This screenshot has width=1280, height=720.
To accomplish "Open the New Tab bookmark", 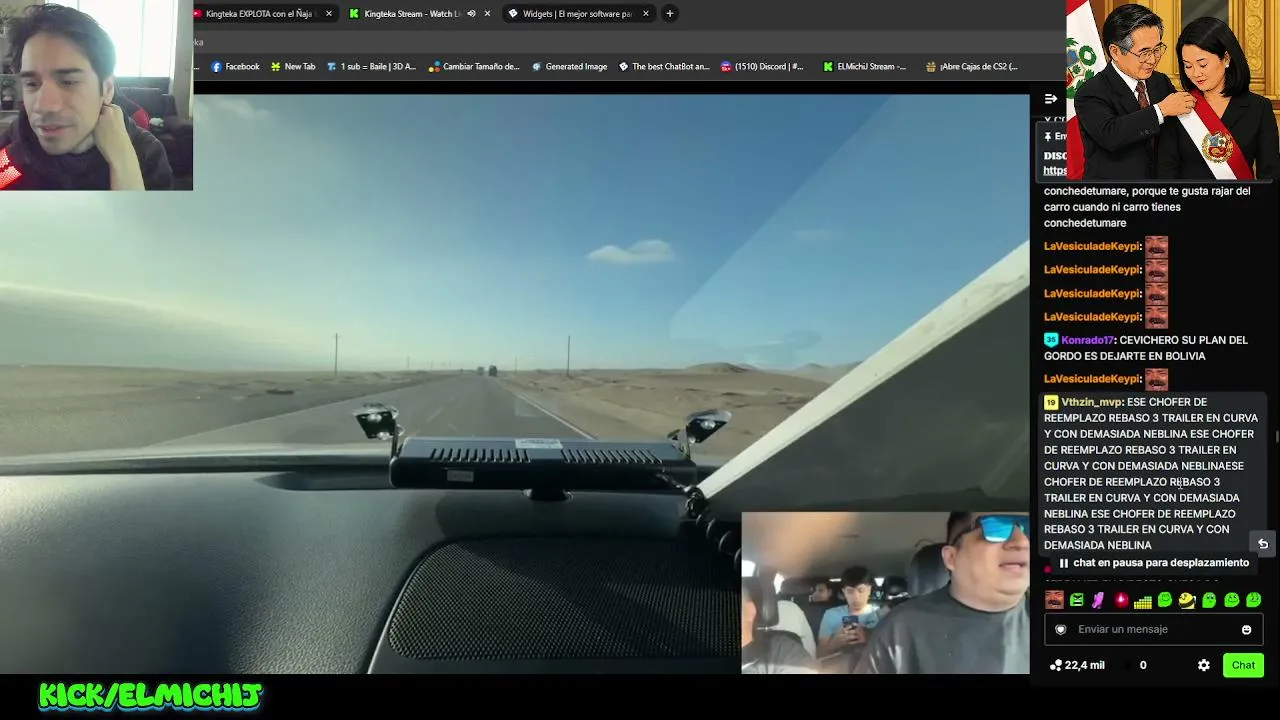I will point(293,67).
